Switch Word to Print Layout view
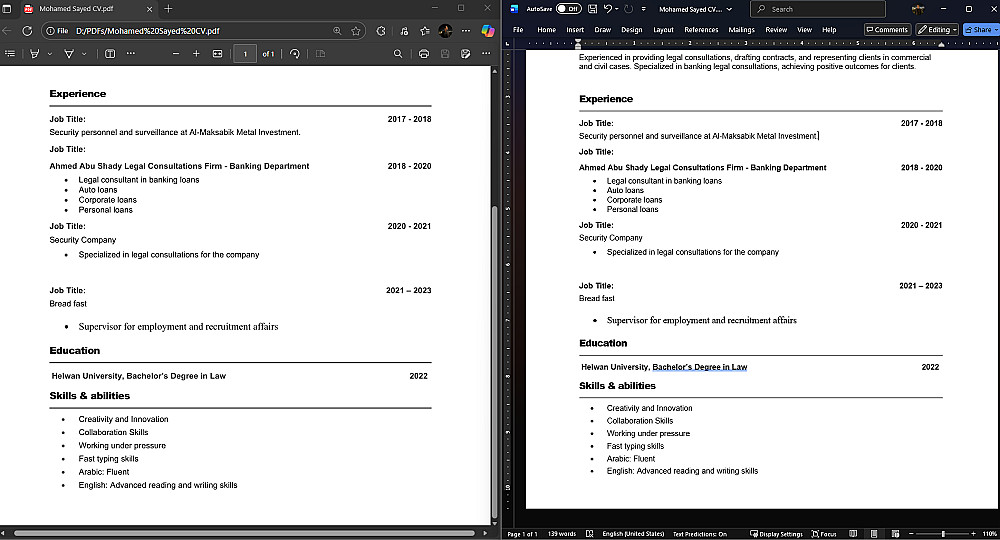 point(874,534)
